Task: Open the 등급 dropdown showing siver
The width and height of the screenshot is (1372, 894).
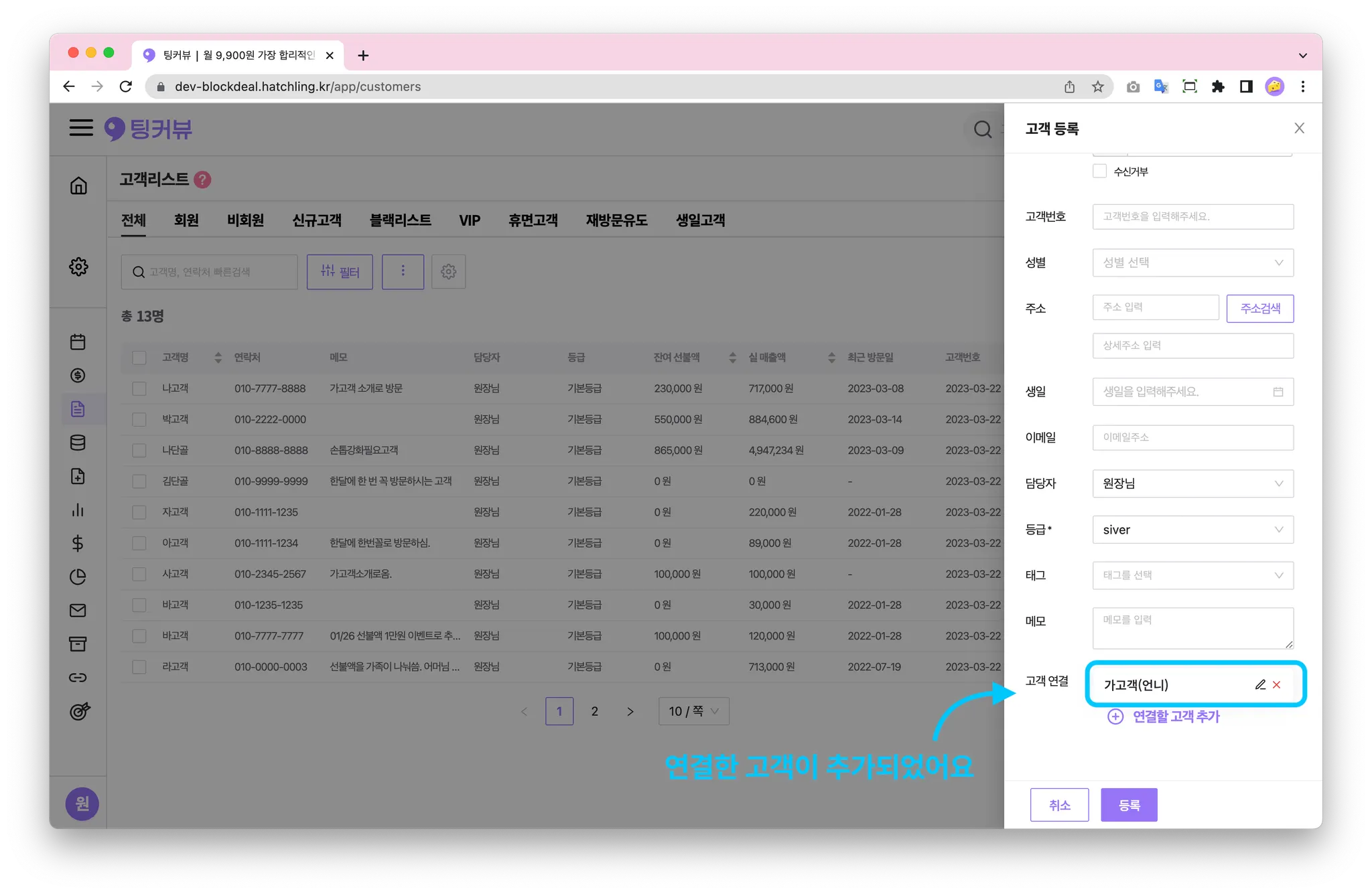Action: click(1192, 530)
